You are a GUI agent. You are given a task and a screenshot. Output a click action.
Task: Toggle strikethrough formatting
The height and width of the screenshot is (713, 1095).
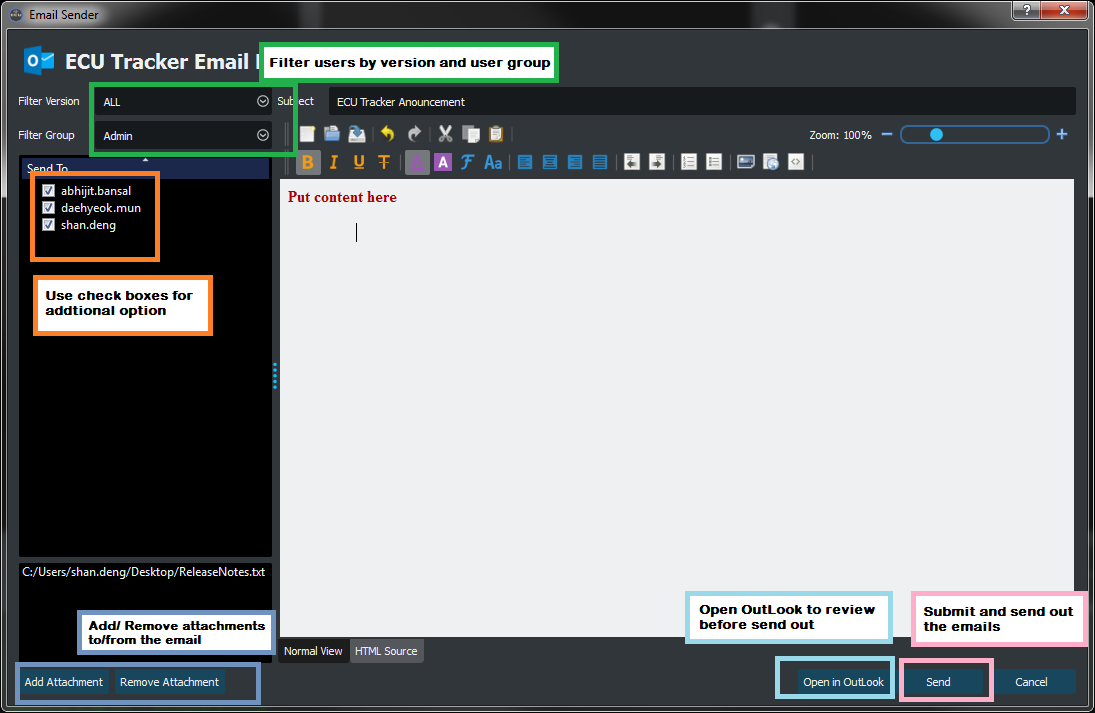click(x=384, y=162)
